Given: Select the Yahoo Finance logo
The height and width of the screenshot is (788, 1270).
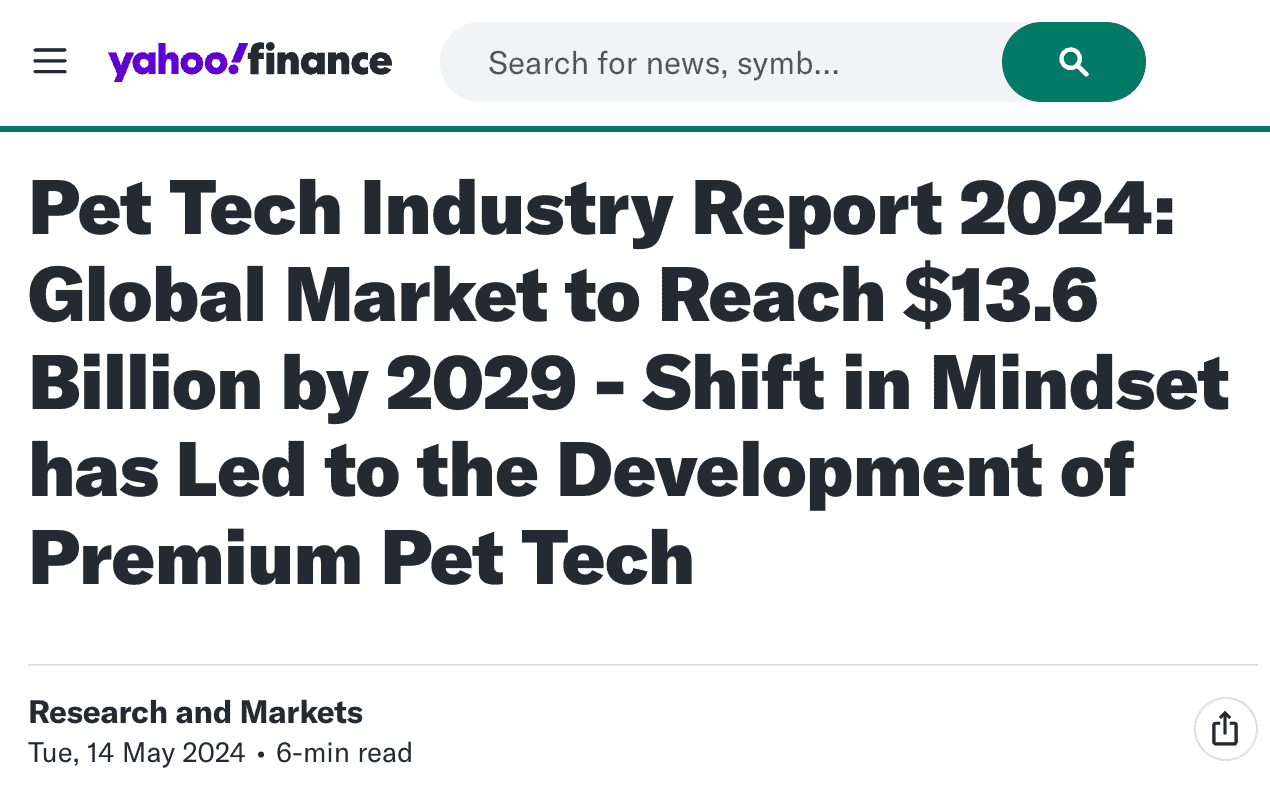Looking at the screenshot, I should pos(251,61).
